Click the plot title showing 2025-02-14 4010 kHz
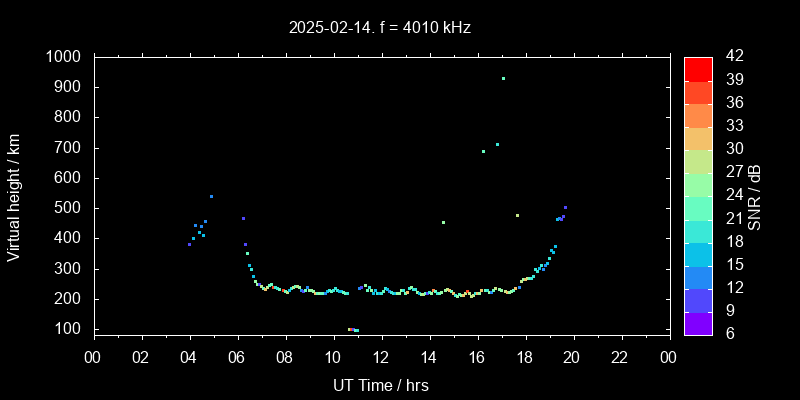Image resolution: width=800 pixels, height=400 pixels. click(380, 28)
